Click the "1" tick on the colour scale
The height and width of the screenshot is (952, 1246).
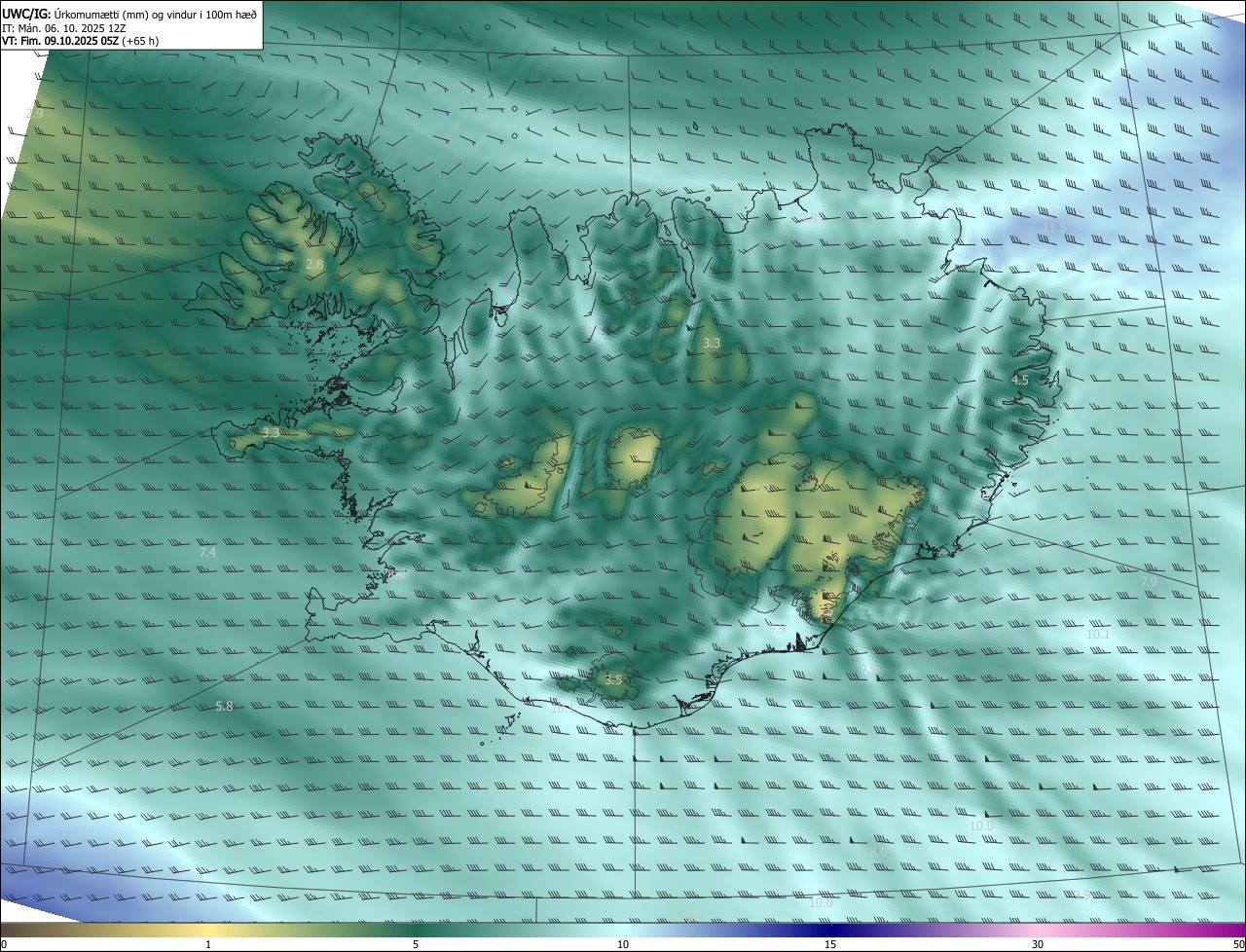208,945
